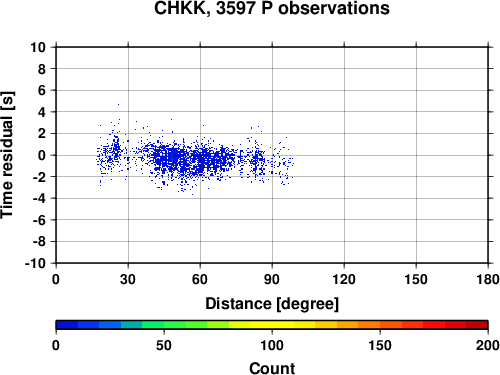Click the x-axis tick label '60'
500x375 pixels.
coord(200,279)
